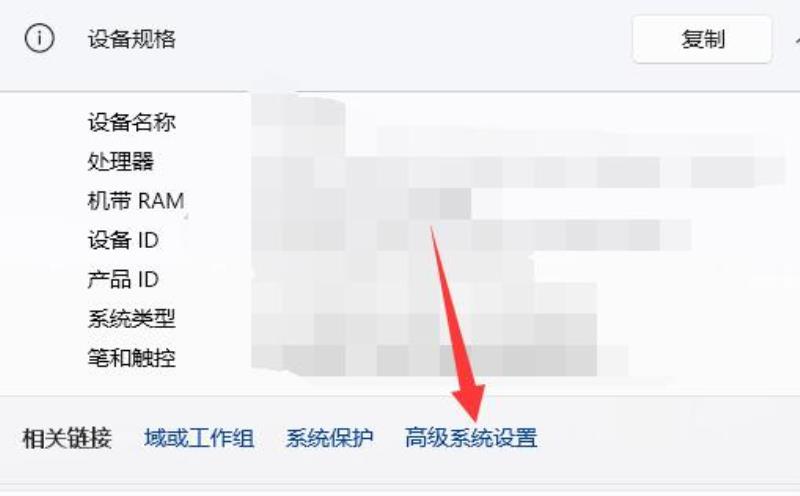Click the 复制 button
800x496 pixels.
702,39
